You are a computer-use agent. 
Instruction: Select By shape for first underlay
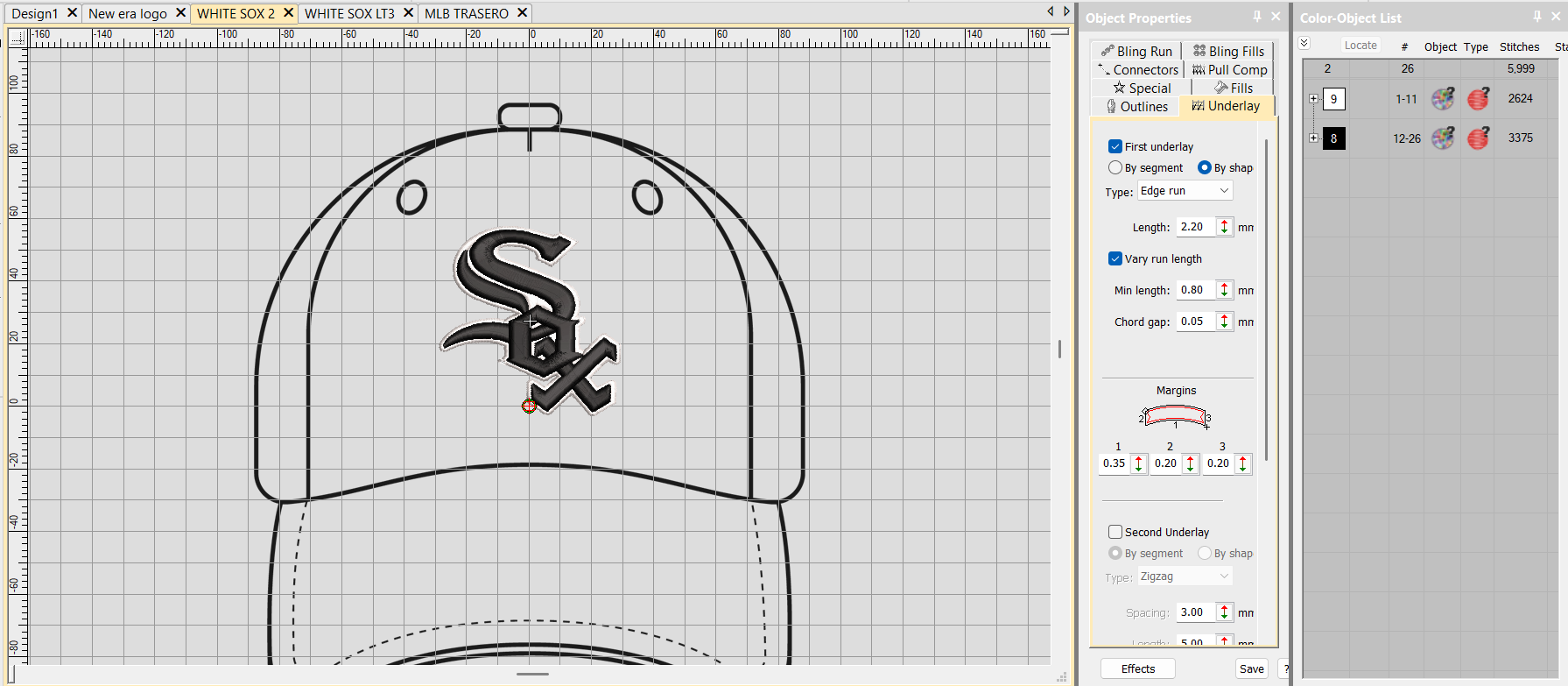click(x=1205, y=167)
